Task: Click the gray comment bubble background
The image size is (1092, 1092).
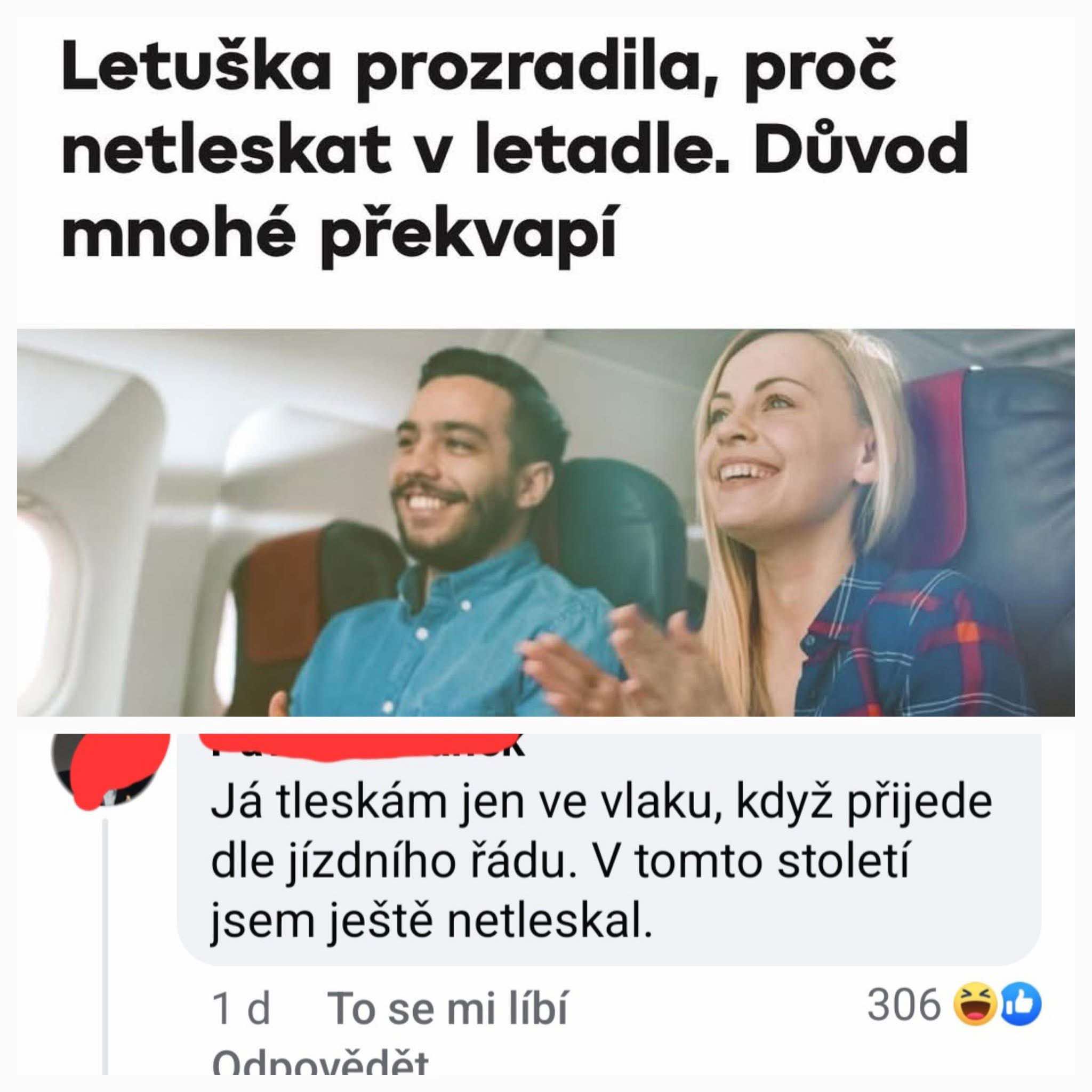Action: (x=609, y=849)
